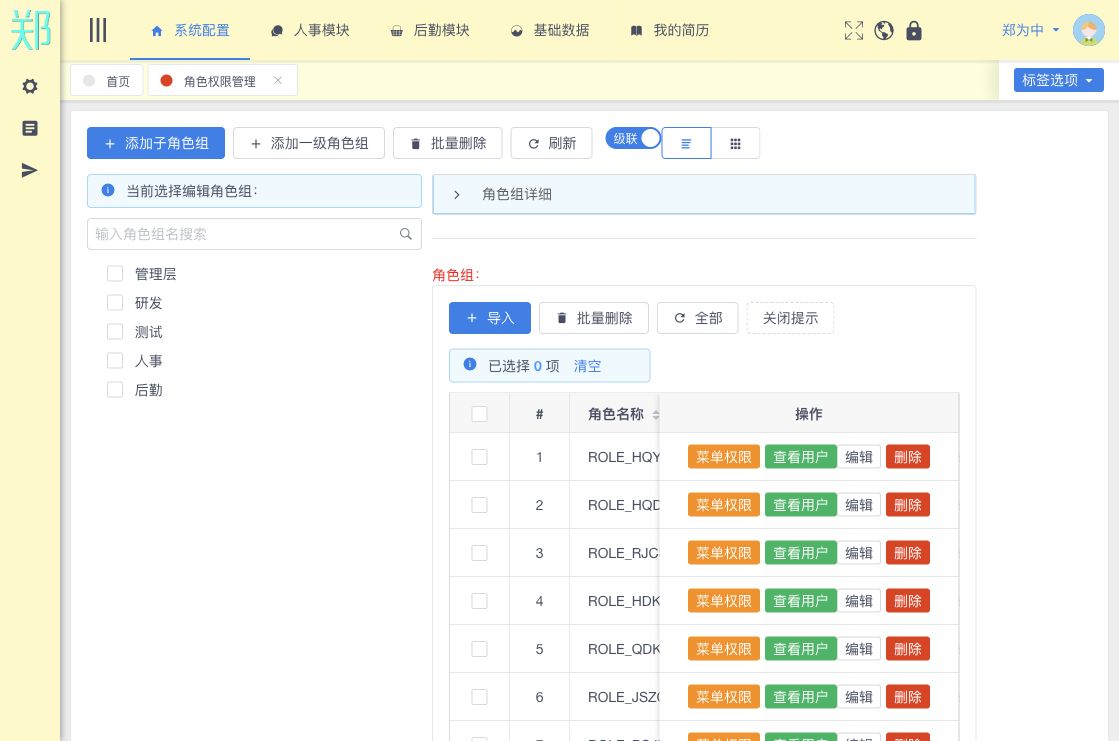This screenshot has width=1119, height=741.
Task: Open the settings gear in the sidebar
Action: [x=29, y=86]
